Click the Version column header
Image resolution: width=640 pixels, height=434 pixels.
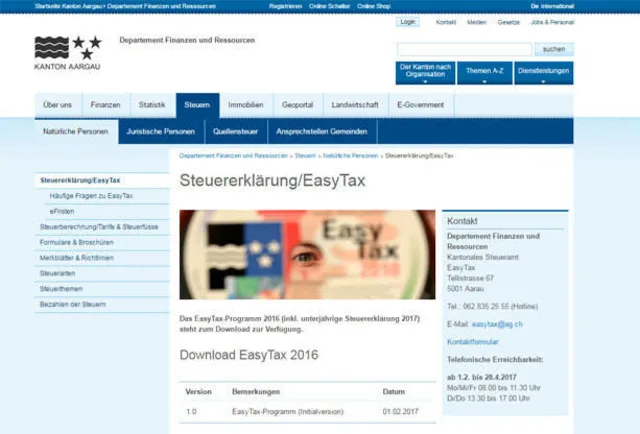point(198,392)
